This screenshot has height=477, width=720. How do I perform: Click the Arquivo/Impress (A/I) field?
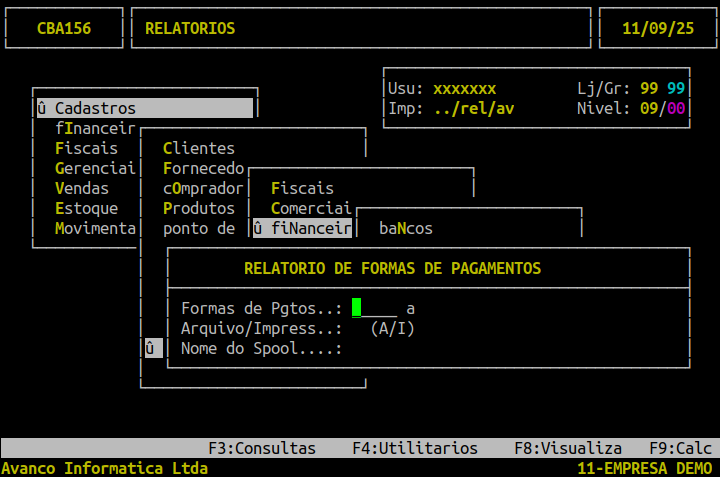(357, 328)
